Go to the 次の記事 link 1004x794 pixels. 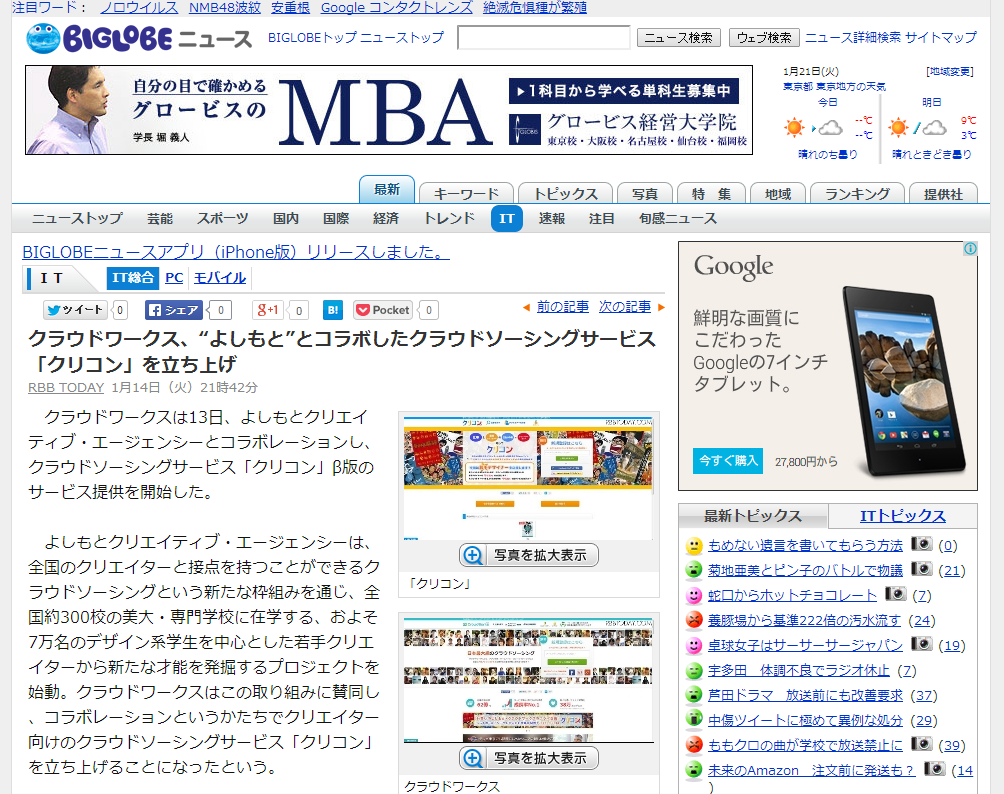(625, 307)
